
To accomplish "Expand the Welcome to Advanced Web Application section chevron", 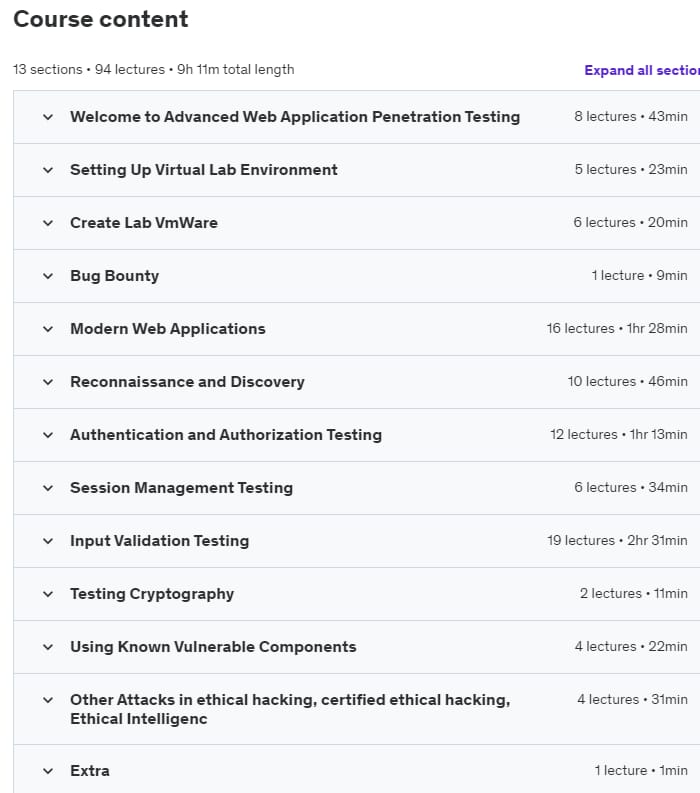I will [48, 117].
